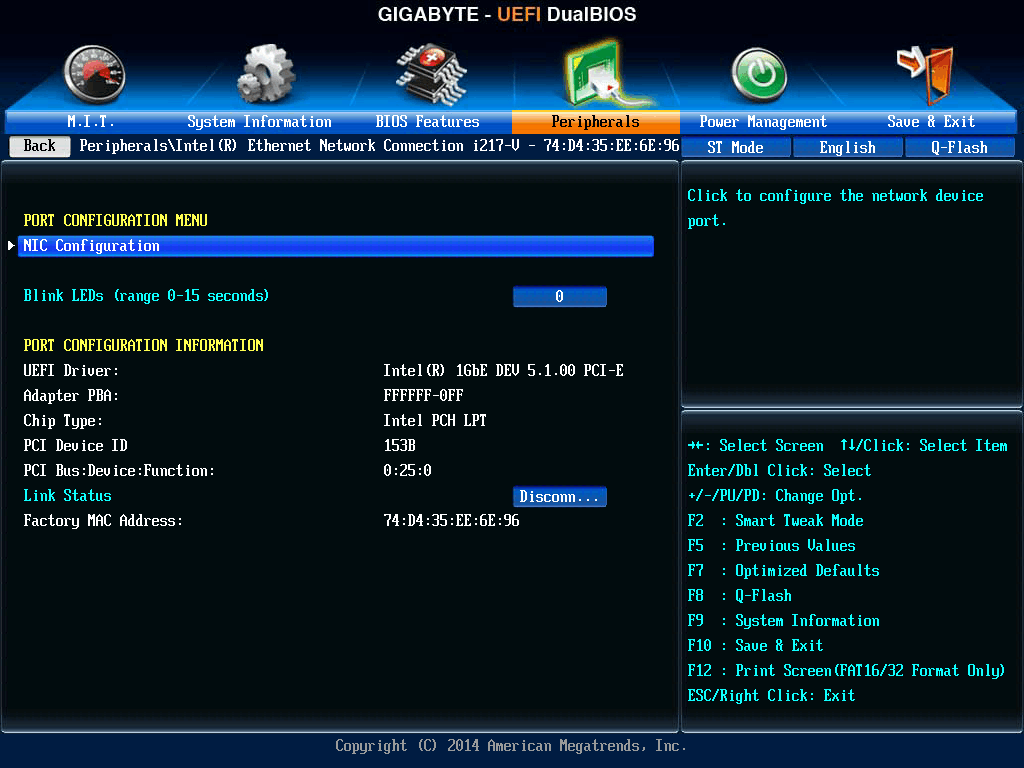This screenshot has width=1024, height=768.
Task: Click the Factory MAC Address: label
Action: point(103,521)
